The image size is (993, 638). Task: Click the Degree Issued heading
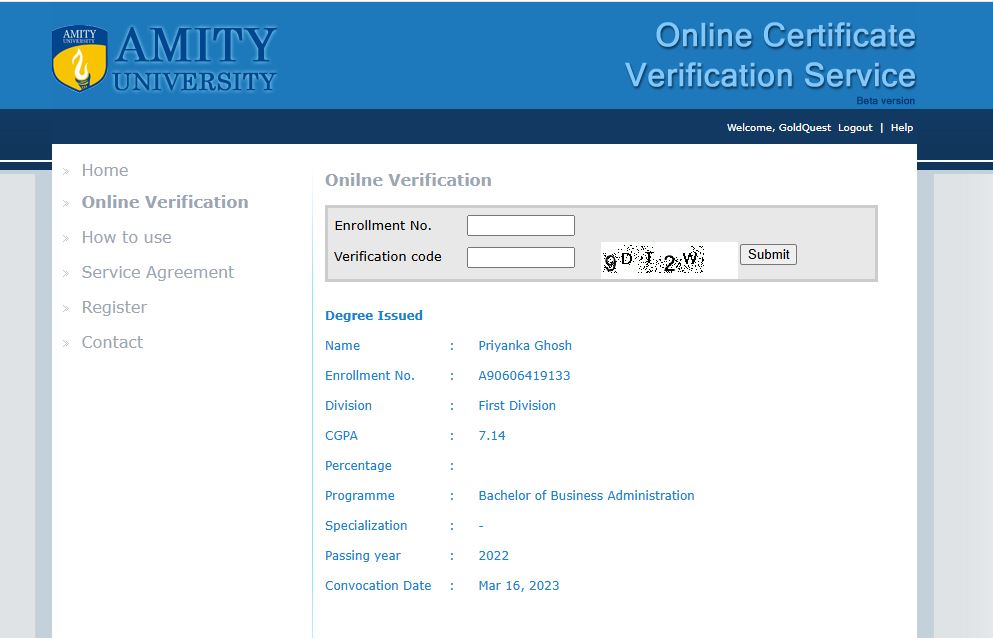pyautogui.click(x=374, y=316)
